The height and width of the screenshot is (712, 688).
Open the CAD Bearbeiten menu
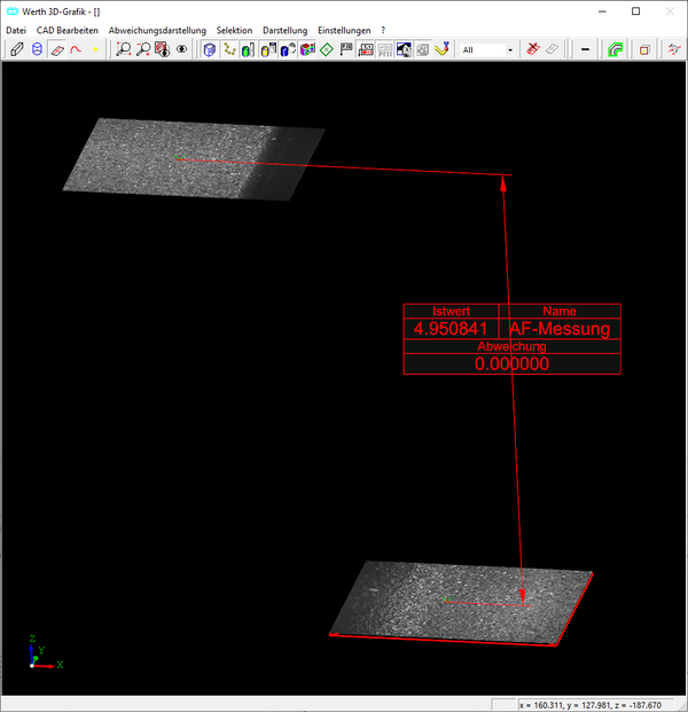point(67,31)
